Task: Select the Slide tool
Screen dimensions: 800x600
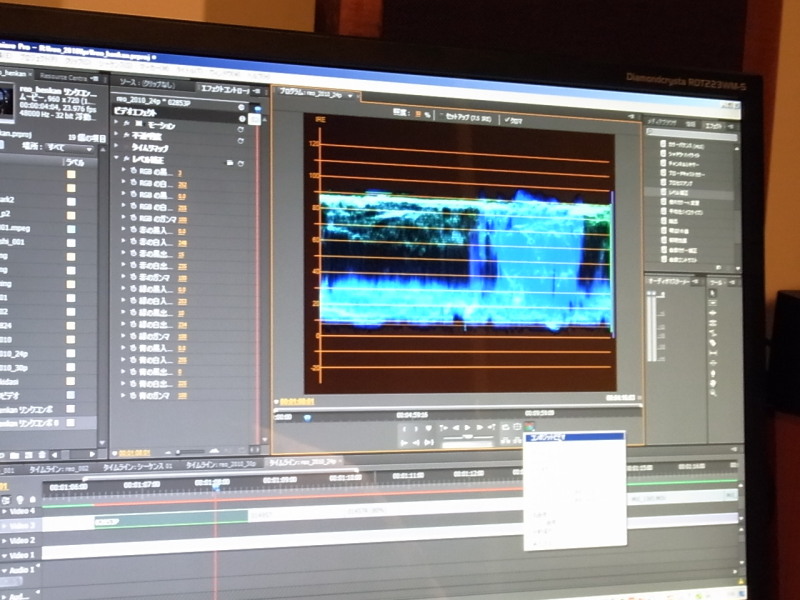Action: [713, 363]
